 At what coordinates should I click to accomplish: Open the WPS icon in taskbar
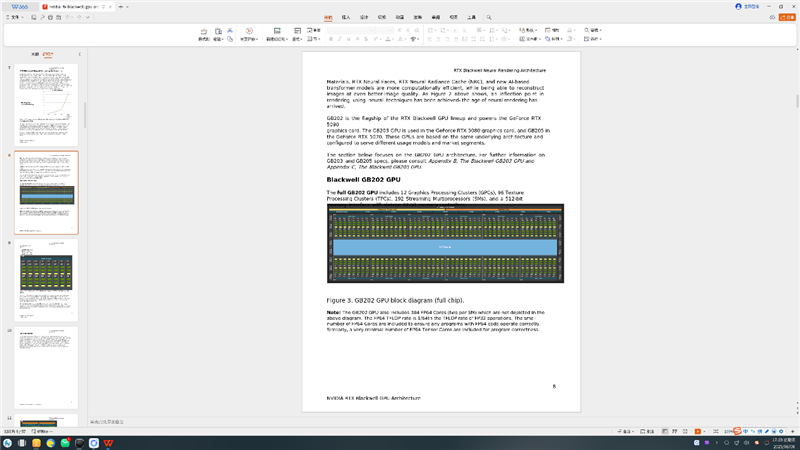click(108, 443)
